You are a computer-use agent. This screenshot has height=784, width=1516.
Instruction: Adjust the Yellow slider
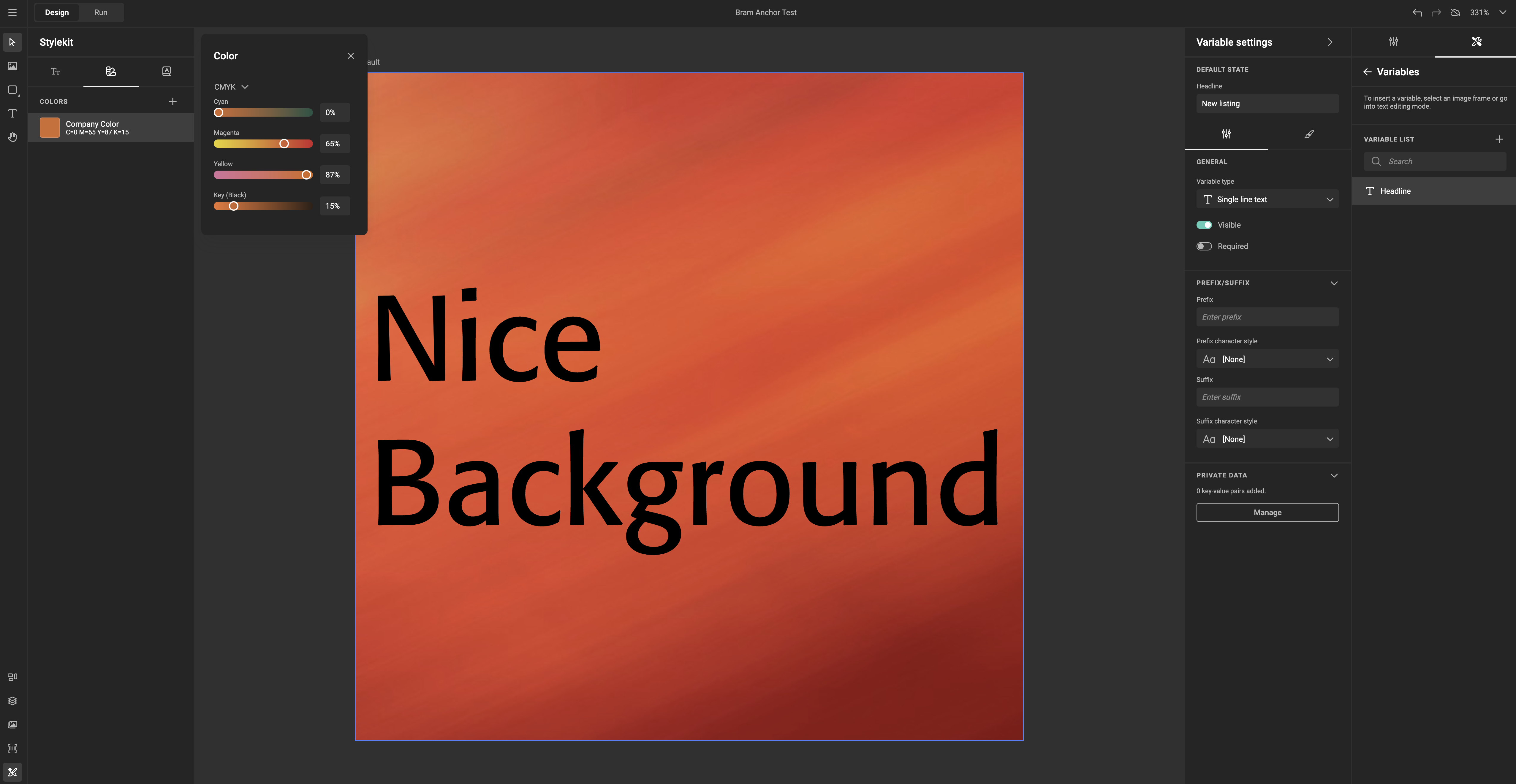point(263,175)
